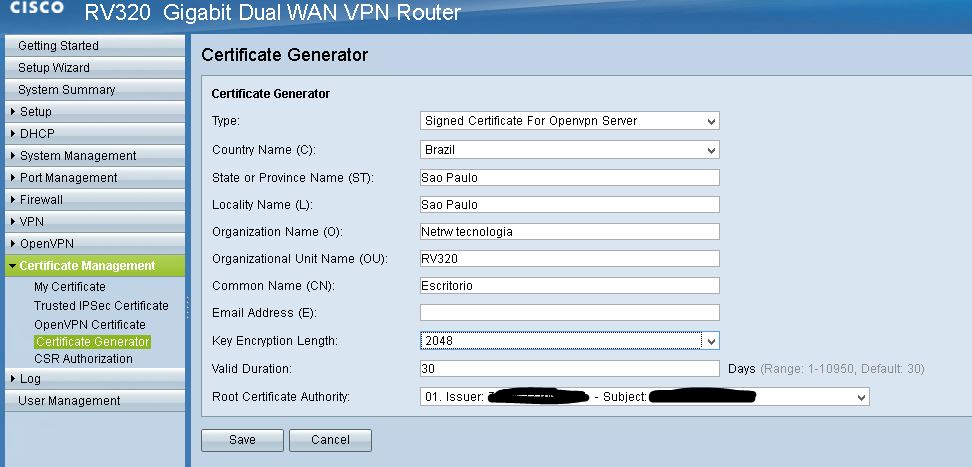Cancel the certificate form
This screenshot has width=972, height=467.
(330, 440)
